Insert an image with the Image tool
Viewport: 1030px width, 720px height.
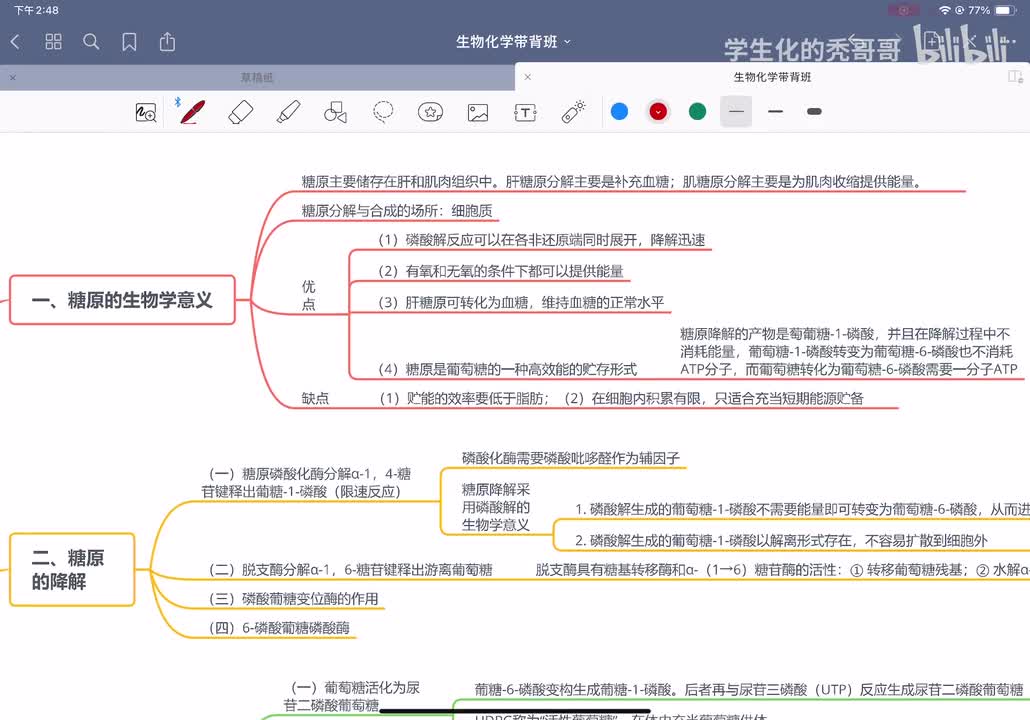(478, 112)
